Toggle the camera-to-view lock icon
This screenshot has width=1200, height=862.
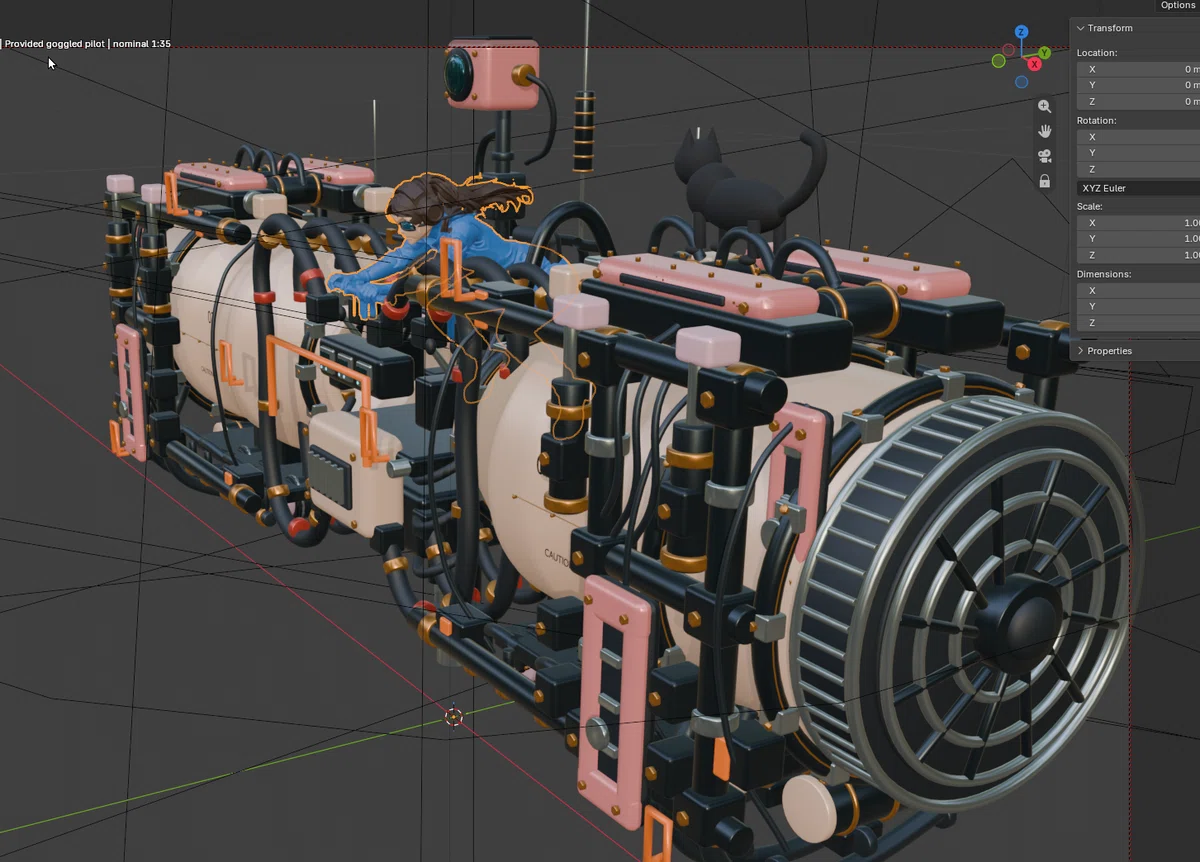(1045, 181)
